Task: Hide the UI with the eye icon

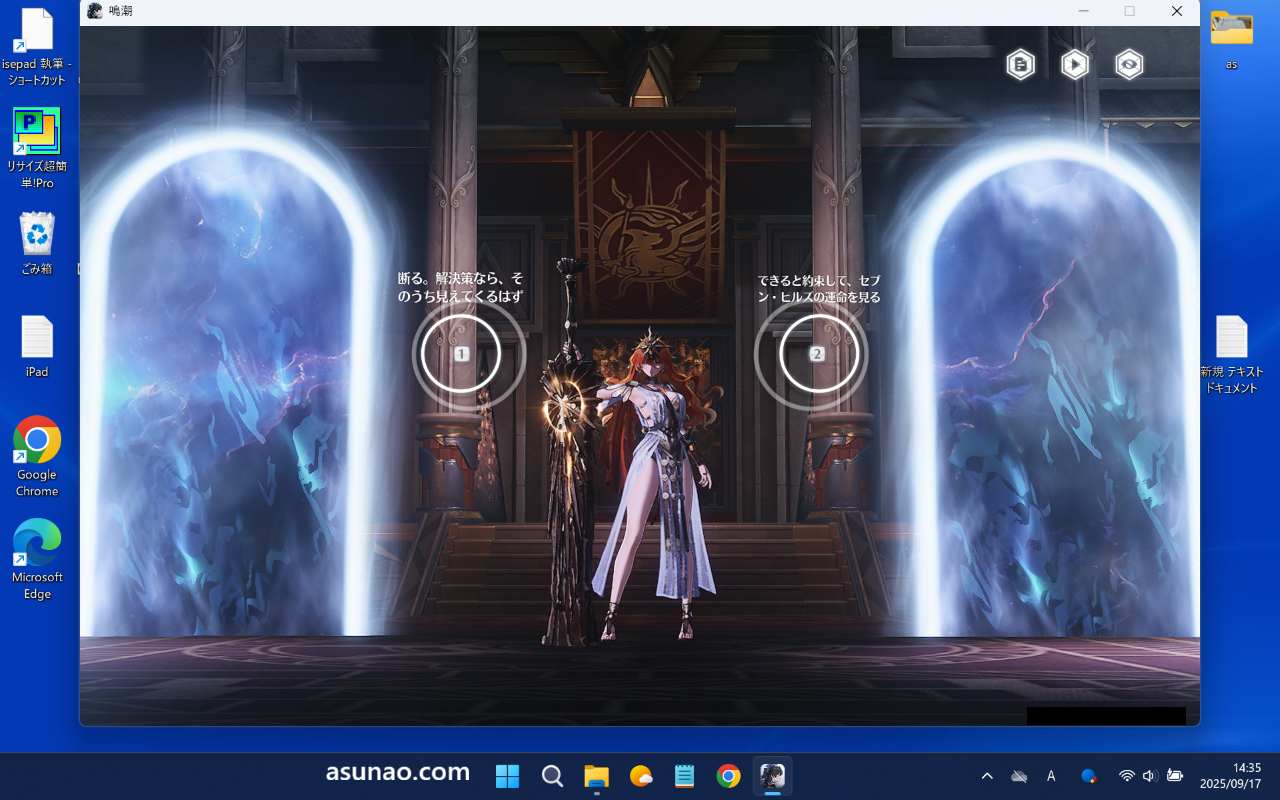Action: pyautogui.click(x=1129, y=65)
